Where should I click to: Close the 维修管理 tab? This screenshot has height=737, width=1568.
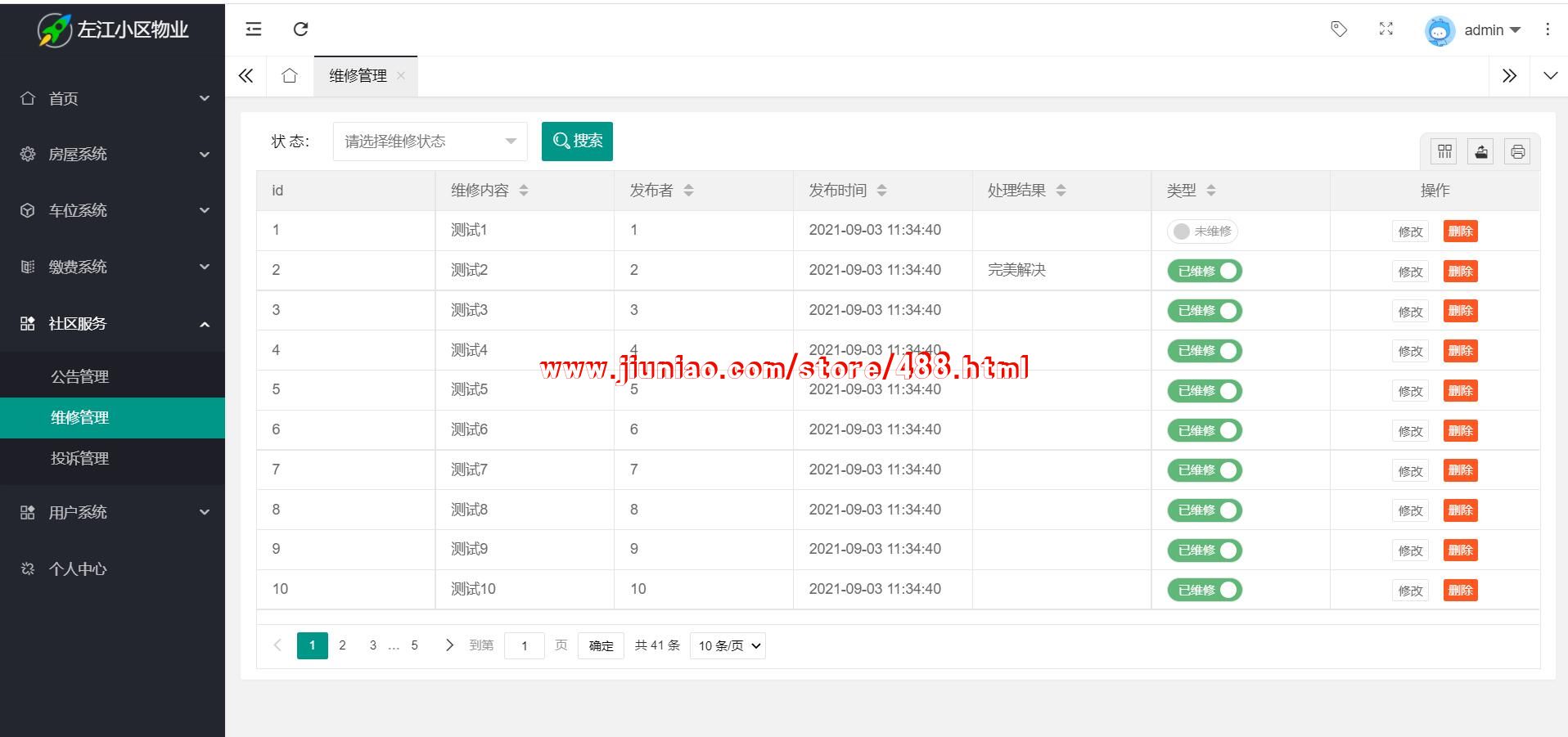401,76
